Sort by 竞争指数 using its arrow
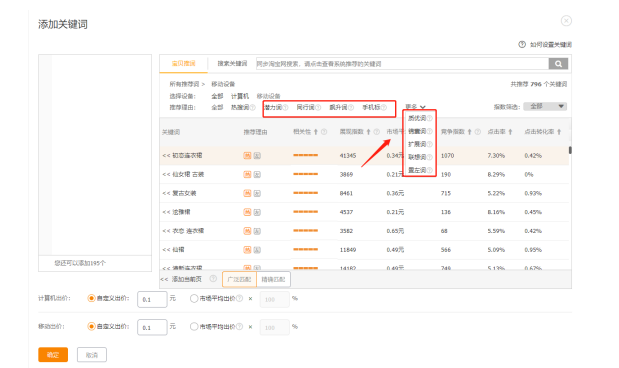This screenshot has width=619, height=368. [470, 132]
